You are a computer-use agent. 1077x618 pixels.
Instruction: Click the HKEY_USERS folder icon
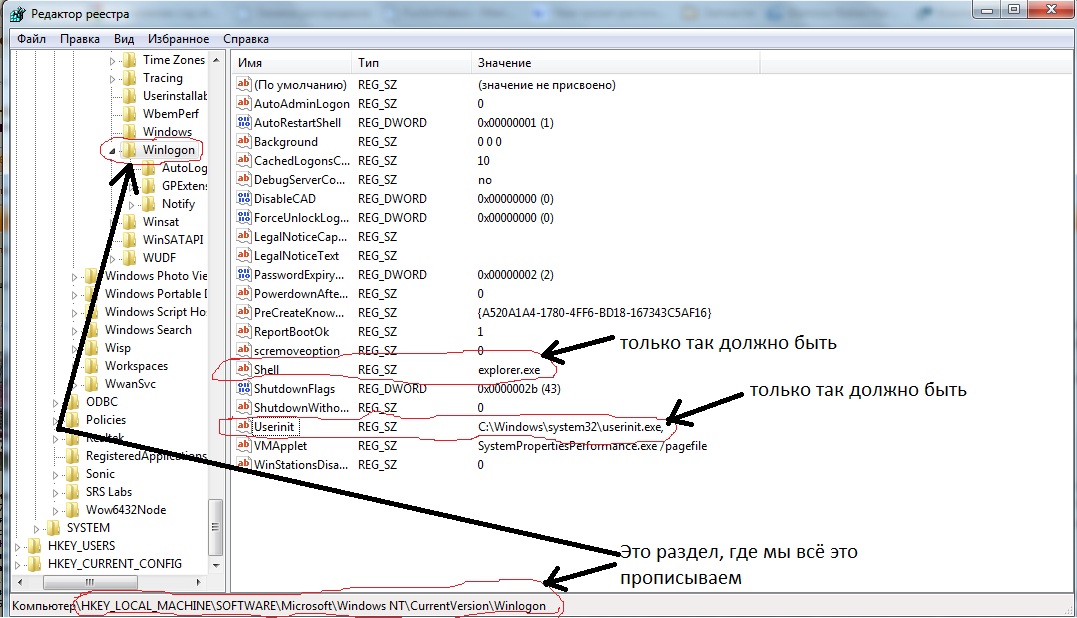(34, 546)
